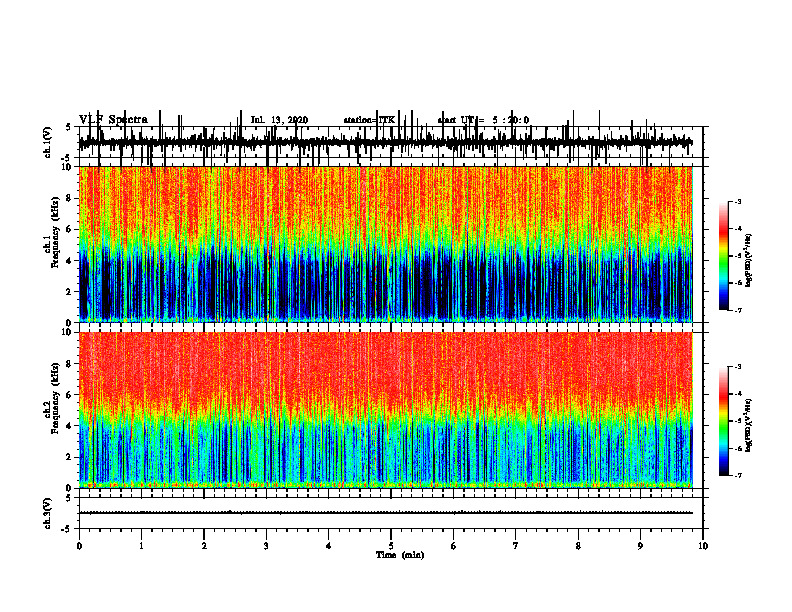Click the time axis tick label '3'
This screenshot has height=612, width=792.
coord(266,546)
